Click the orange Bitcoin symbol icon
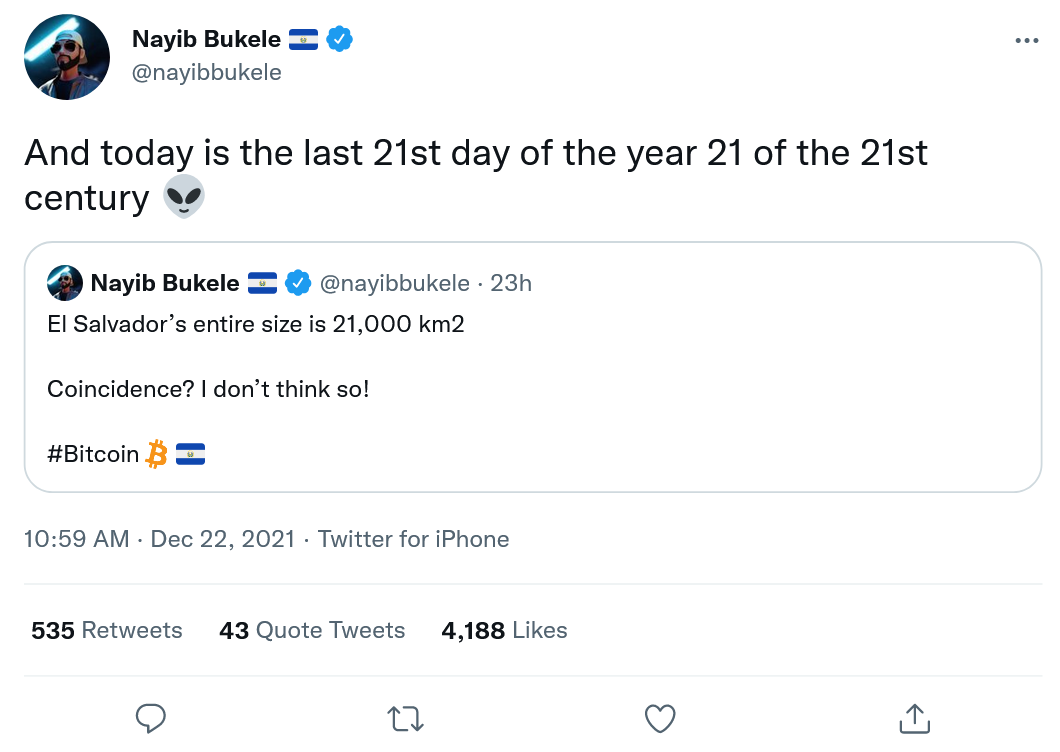The image size is (1060, 752). click(157, 455)
